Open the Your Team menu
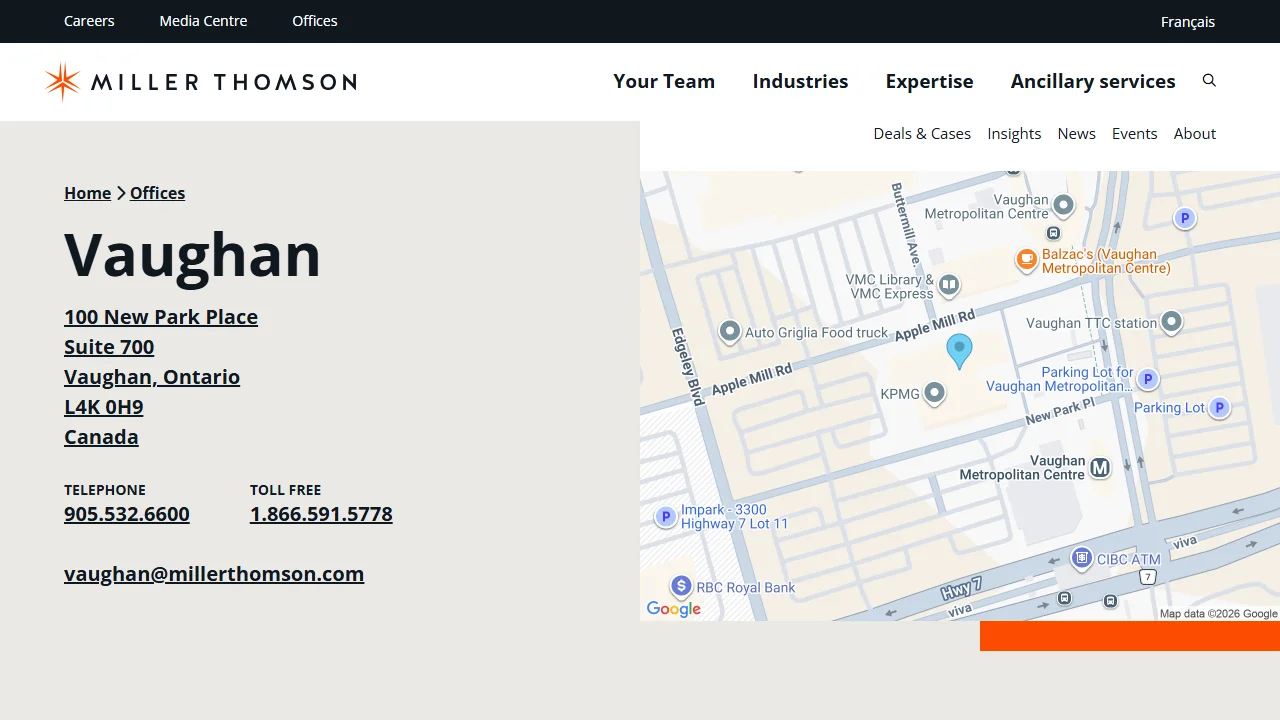1280x720 pixels. point(664,81)
